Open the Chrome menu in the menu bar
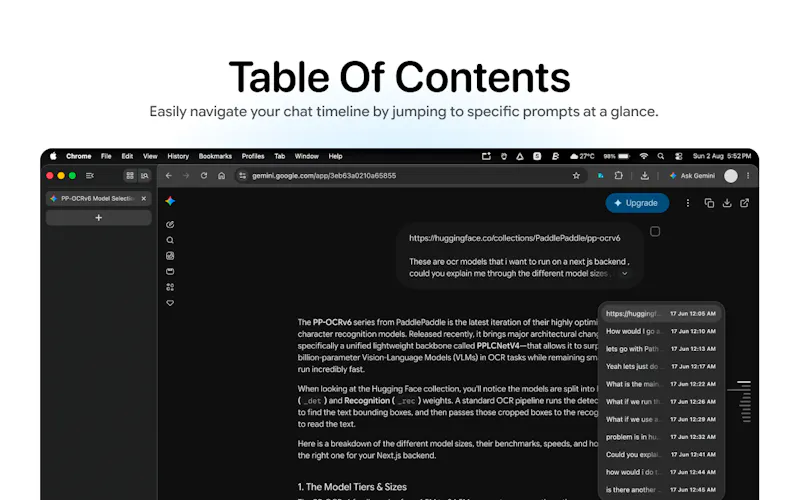800x500 pixels. click(x=79, y=156)
